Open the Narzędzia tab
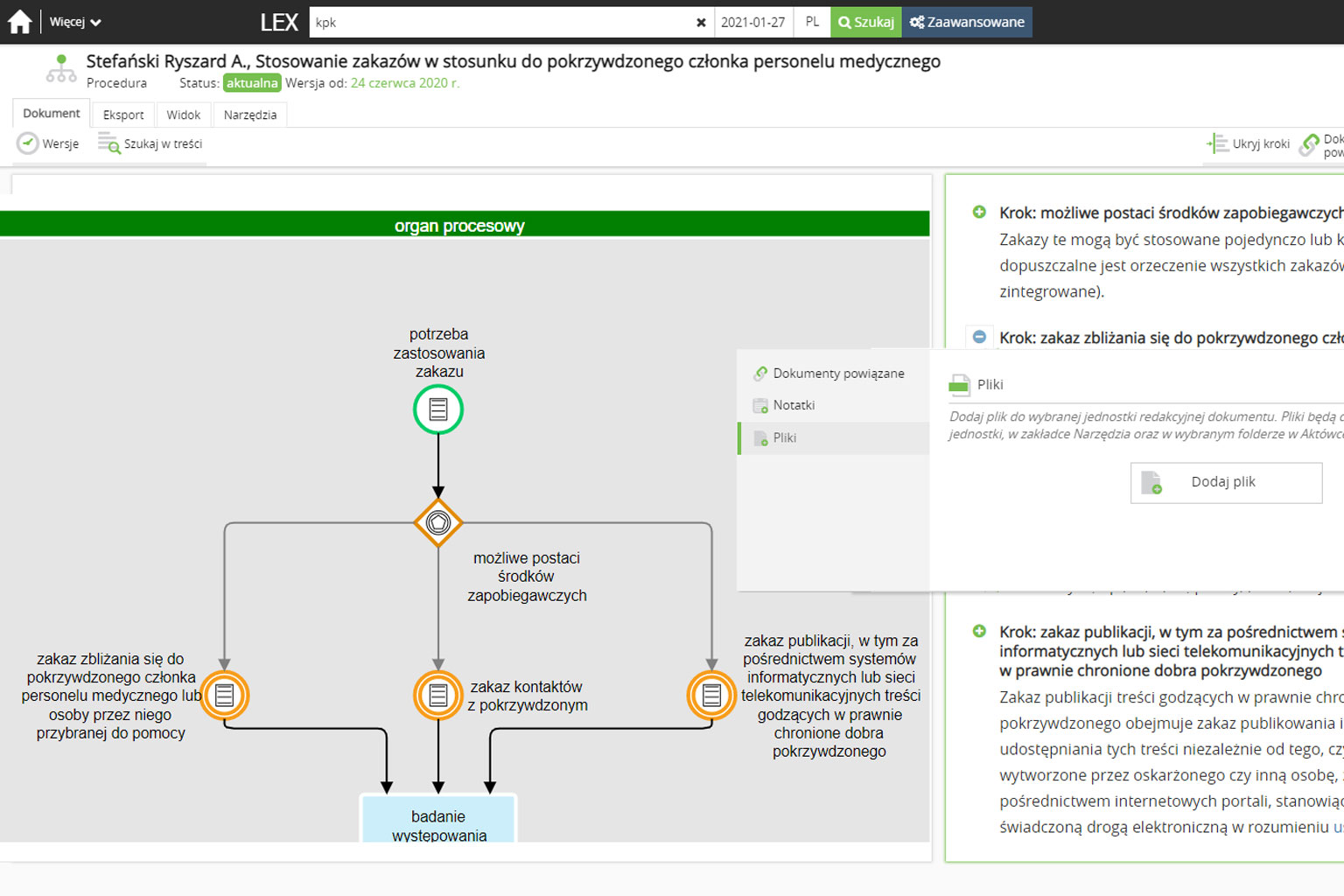Screen dimensions: 1344x896 [249, 115]
